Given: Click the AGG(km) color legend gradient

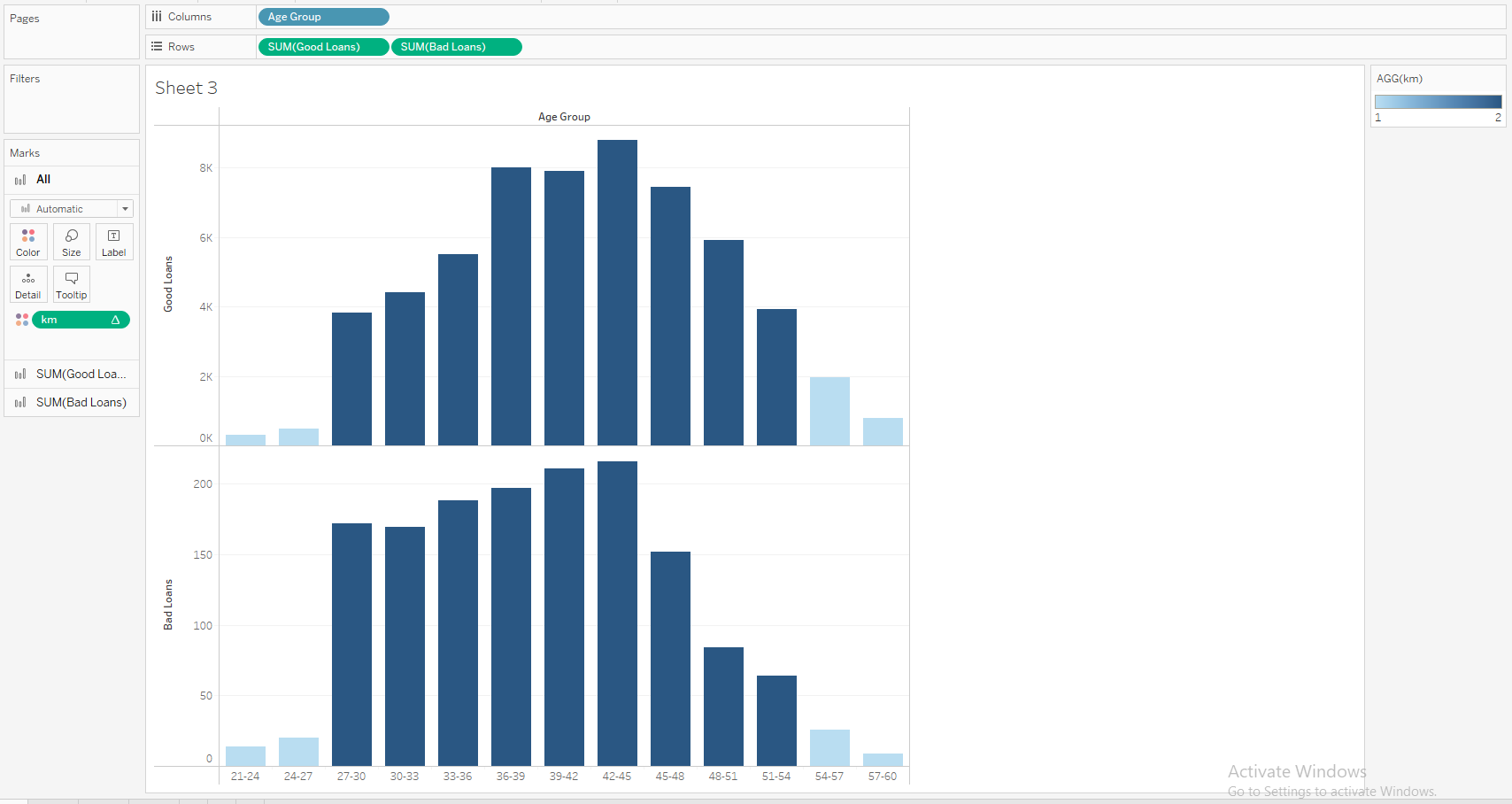Looking at the screenshot, I should pos(1439,102).
